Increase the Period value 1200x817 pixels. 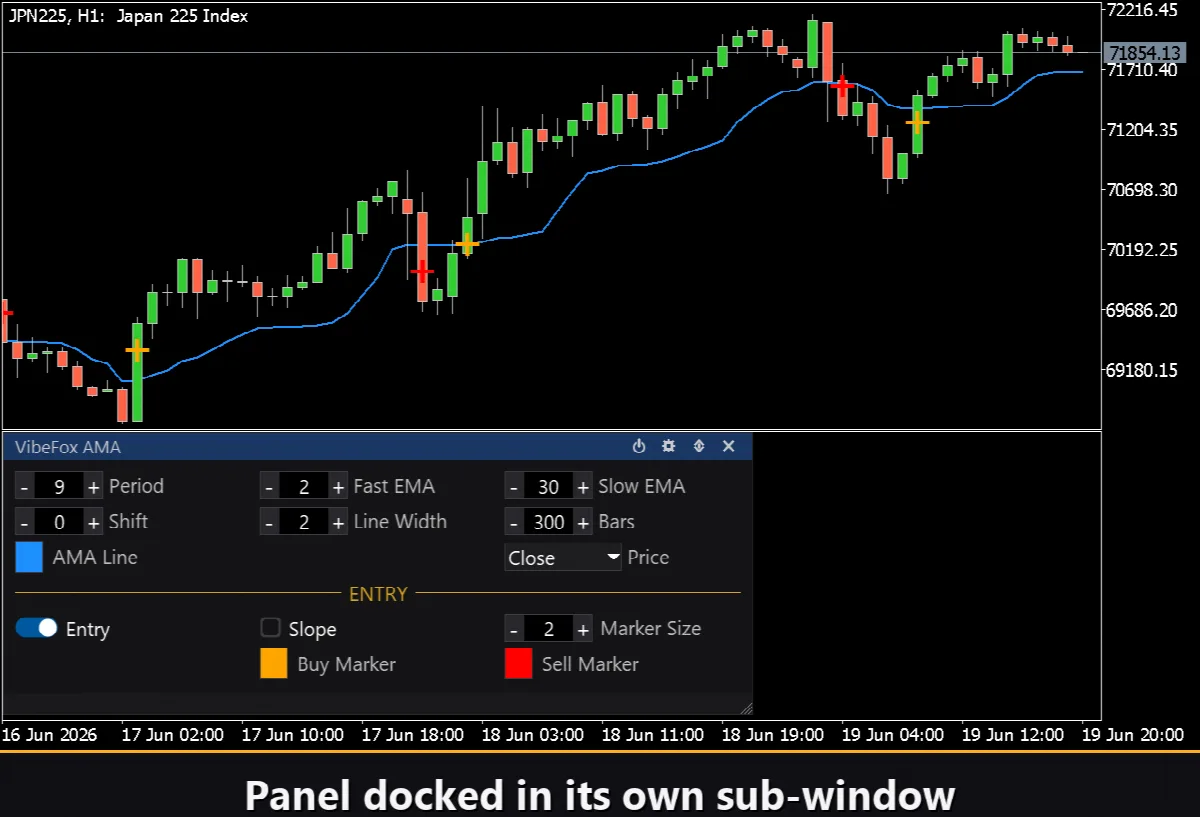click(x=94, y=487)
